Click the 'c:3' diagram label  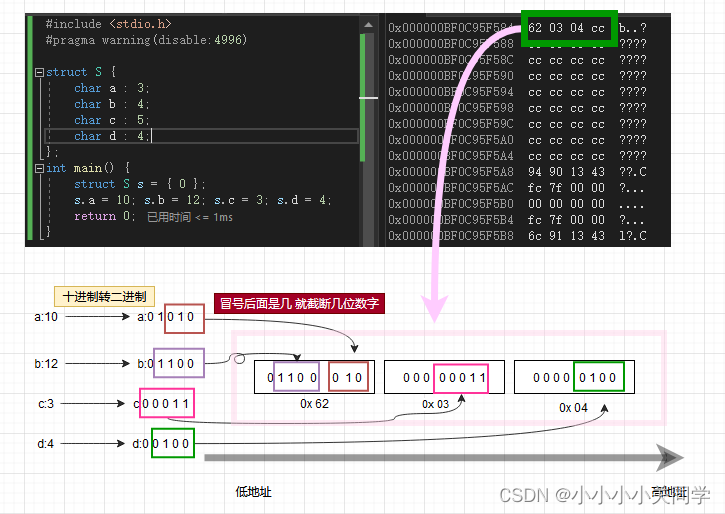tap(46, 404)
